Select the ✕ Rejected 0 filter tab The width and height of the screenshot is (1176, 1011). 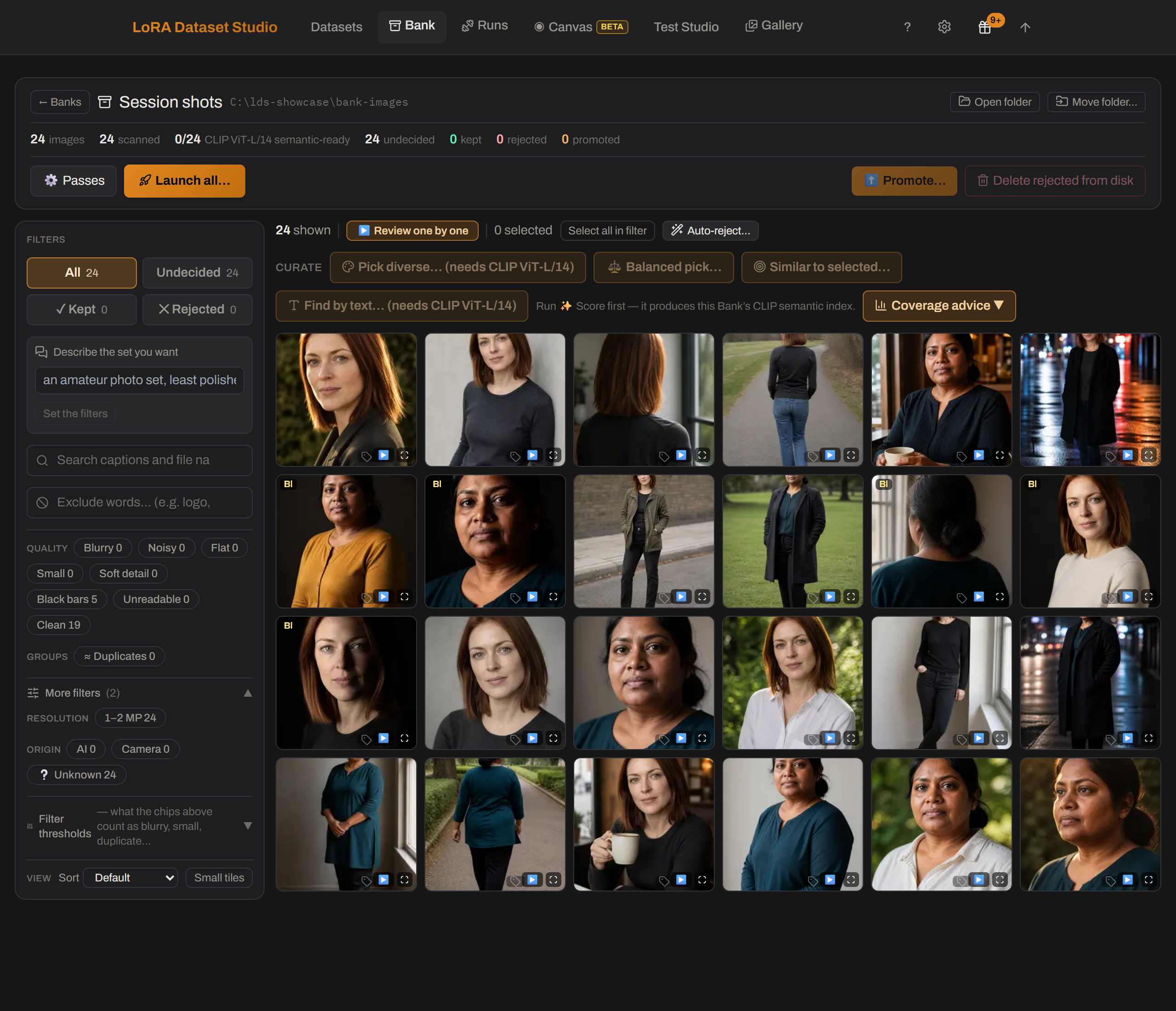tap(197, 309)
